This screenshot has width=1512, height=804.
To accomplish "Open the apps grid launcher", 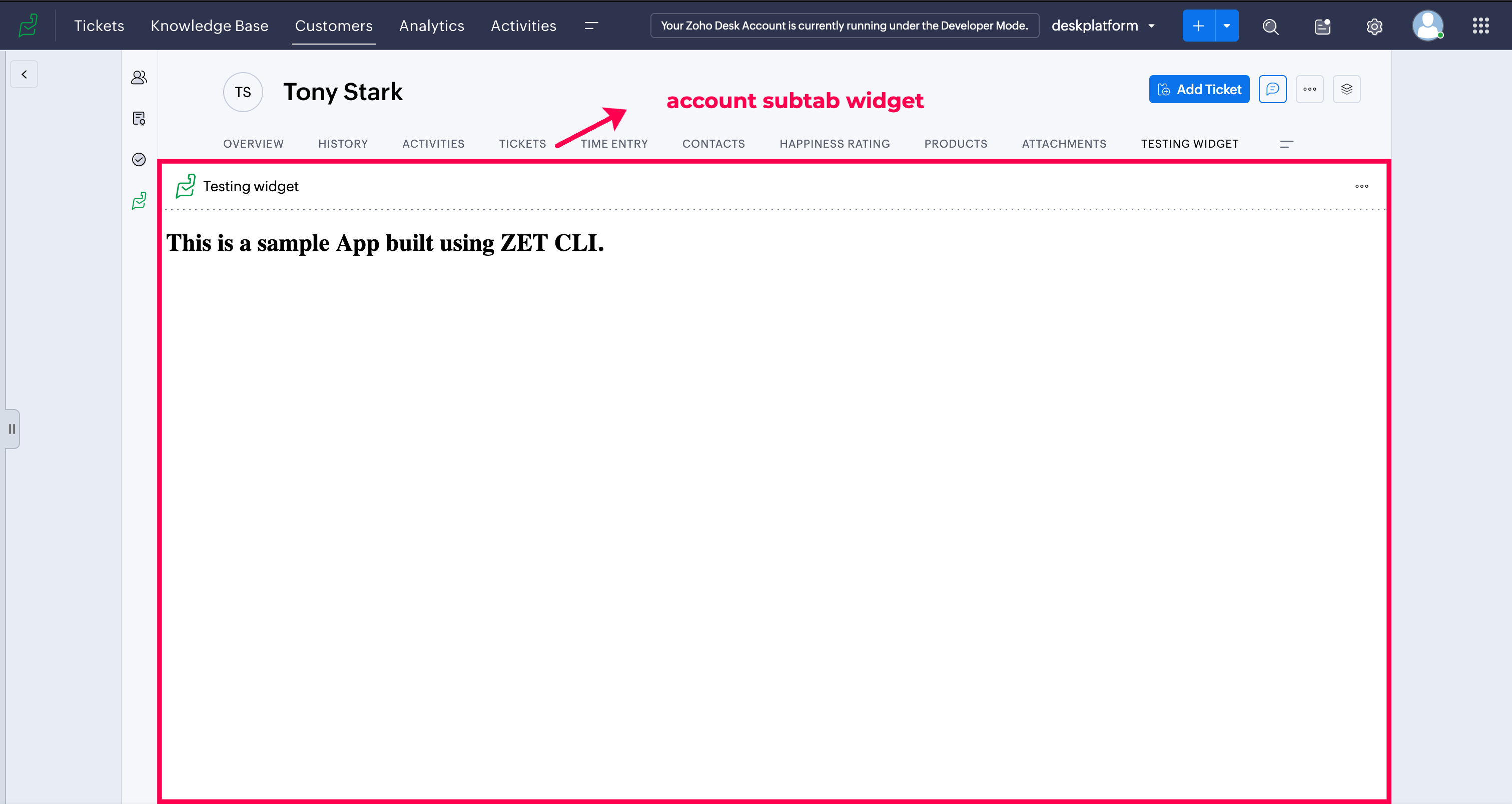I will click(x=1480, y=25).
